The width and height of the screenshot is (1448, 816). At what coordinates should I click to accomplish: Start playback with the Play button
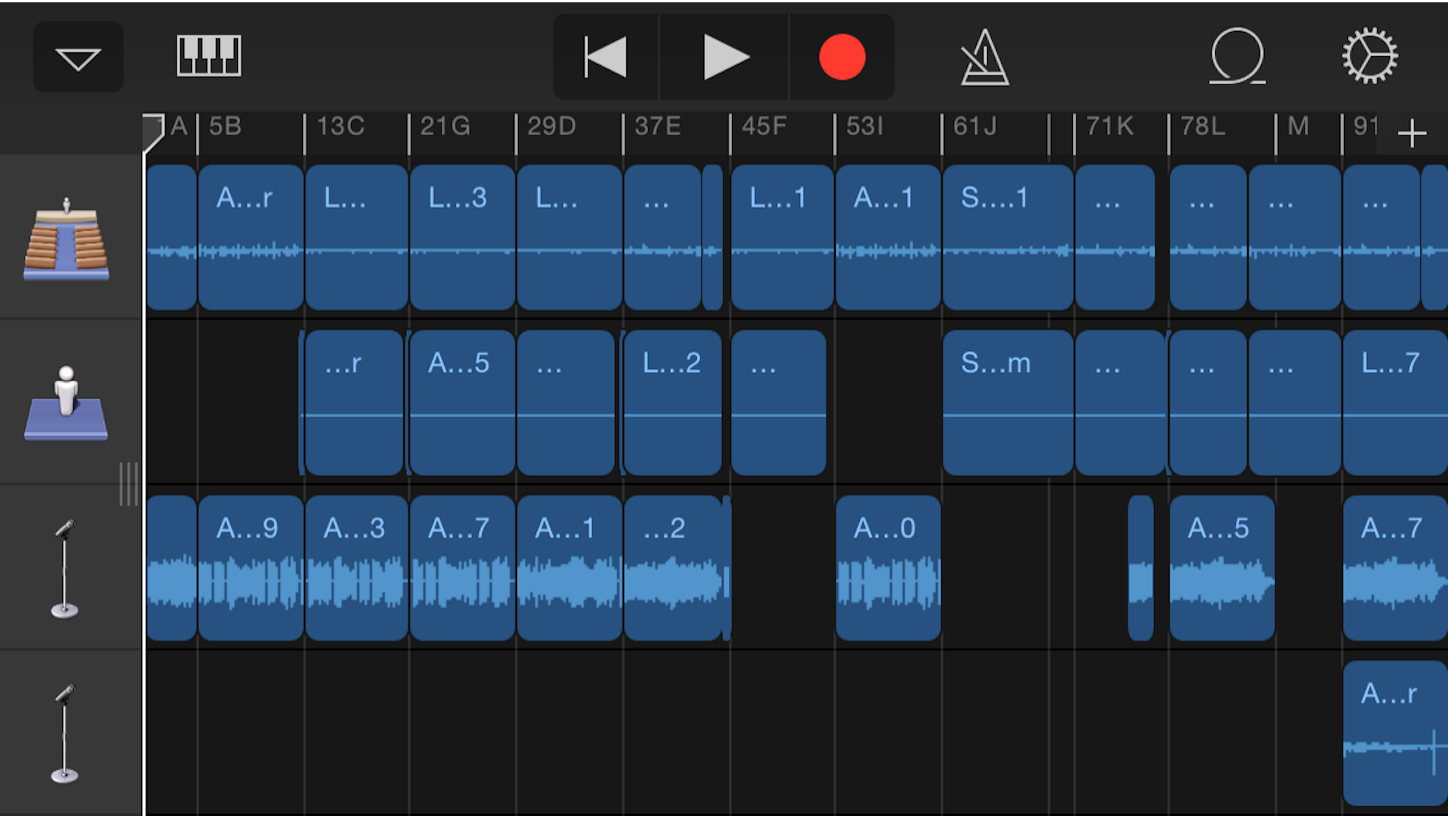[726, 57]
